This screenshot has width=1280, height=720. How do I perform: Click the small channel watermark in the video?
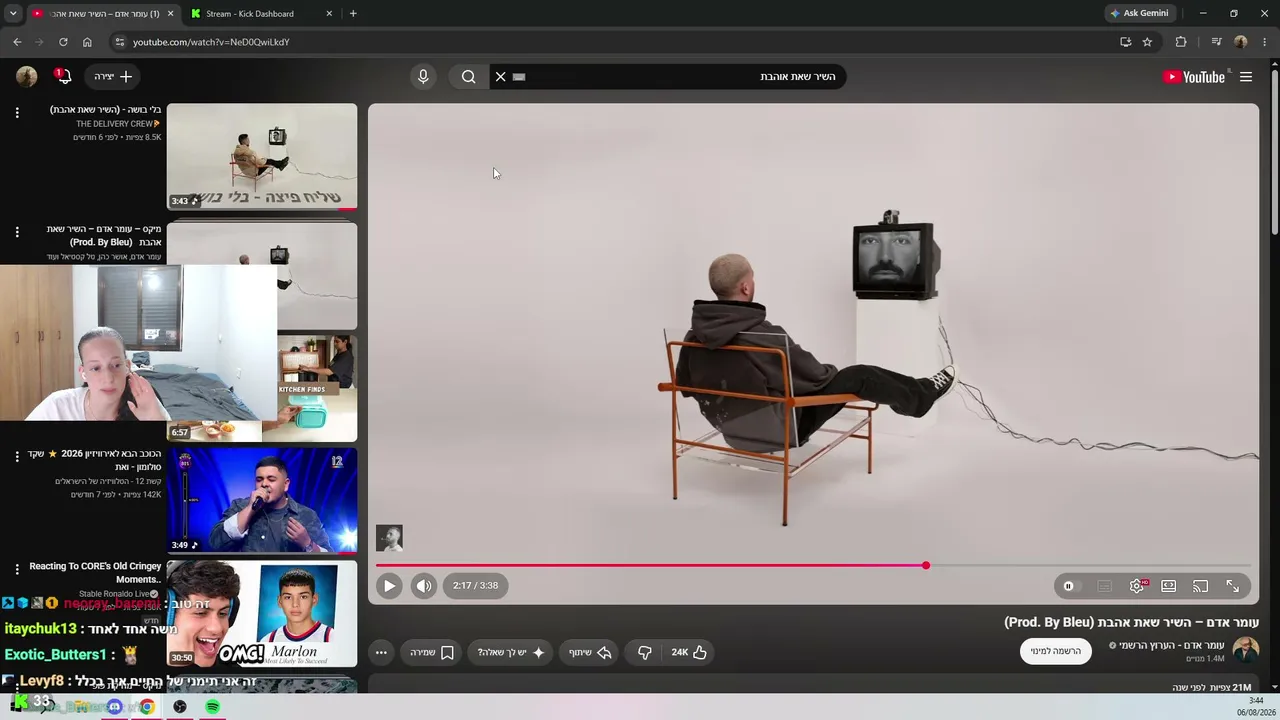pos(389,538)
